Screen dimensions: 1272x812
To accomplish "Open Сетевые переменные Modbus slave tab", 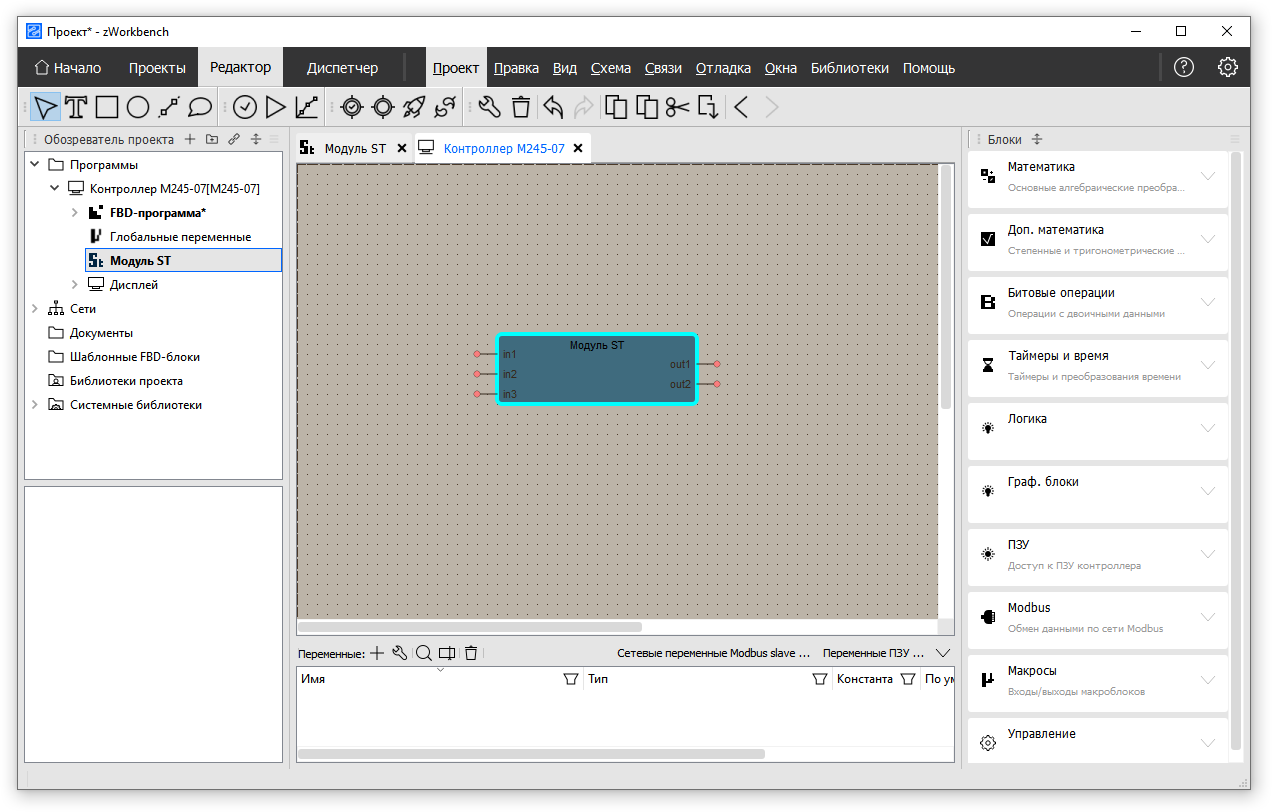I will [x=713, y=653].
